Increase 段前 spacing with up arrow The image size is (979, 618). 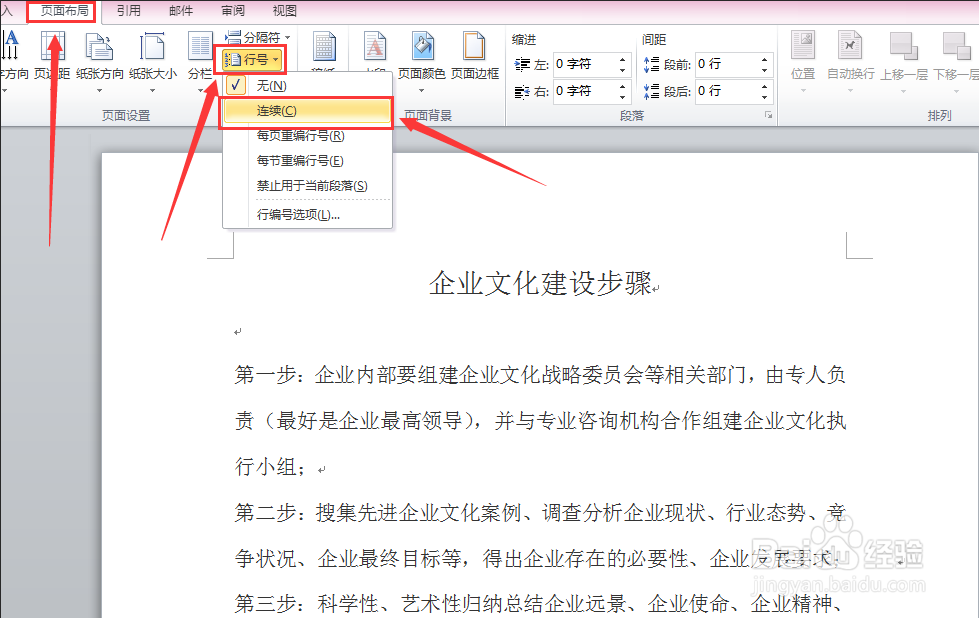[x=765, y=59]
